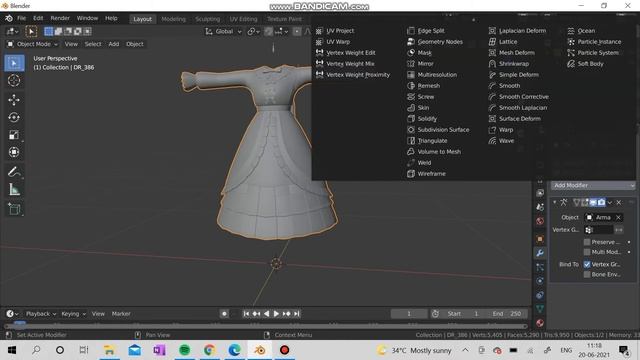Open the Playback dropdown

point(40,314)
